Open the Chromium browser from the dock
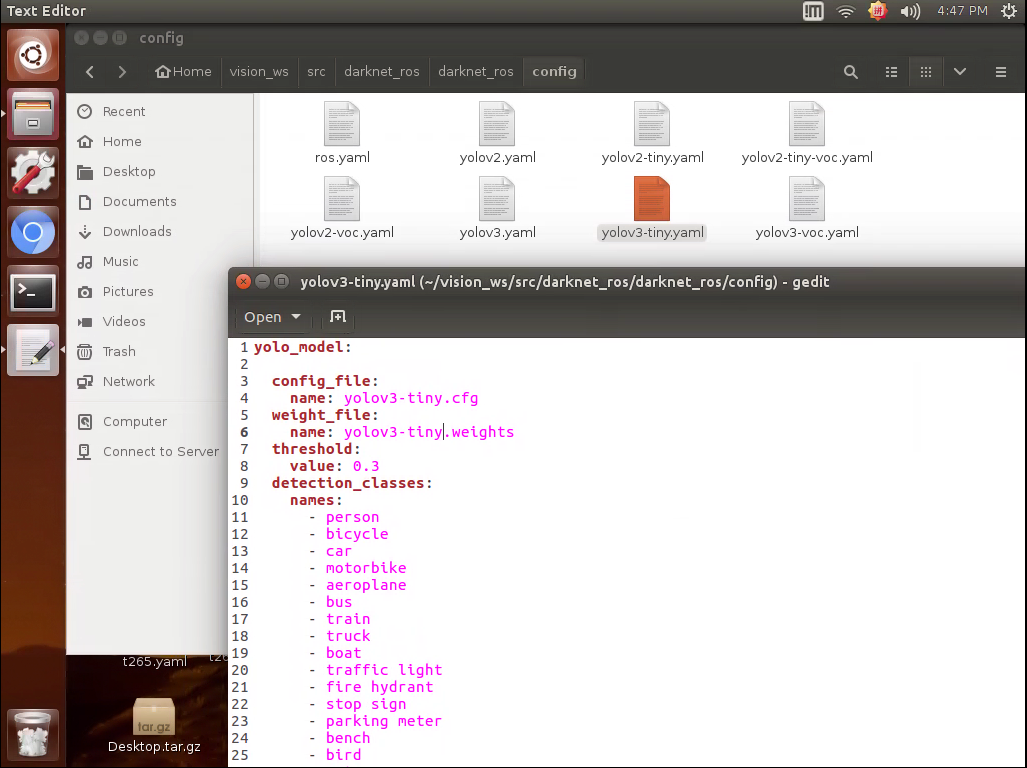This screenshot has height=768, width=1027. click(x=33, y=232)
